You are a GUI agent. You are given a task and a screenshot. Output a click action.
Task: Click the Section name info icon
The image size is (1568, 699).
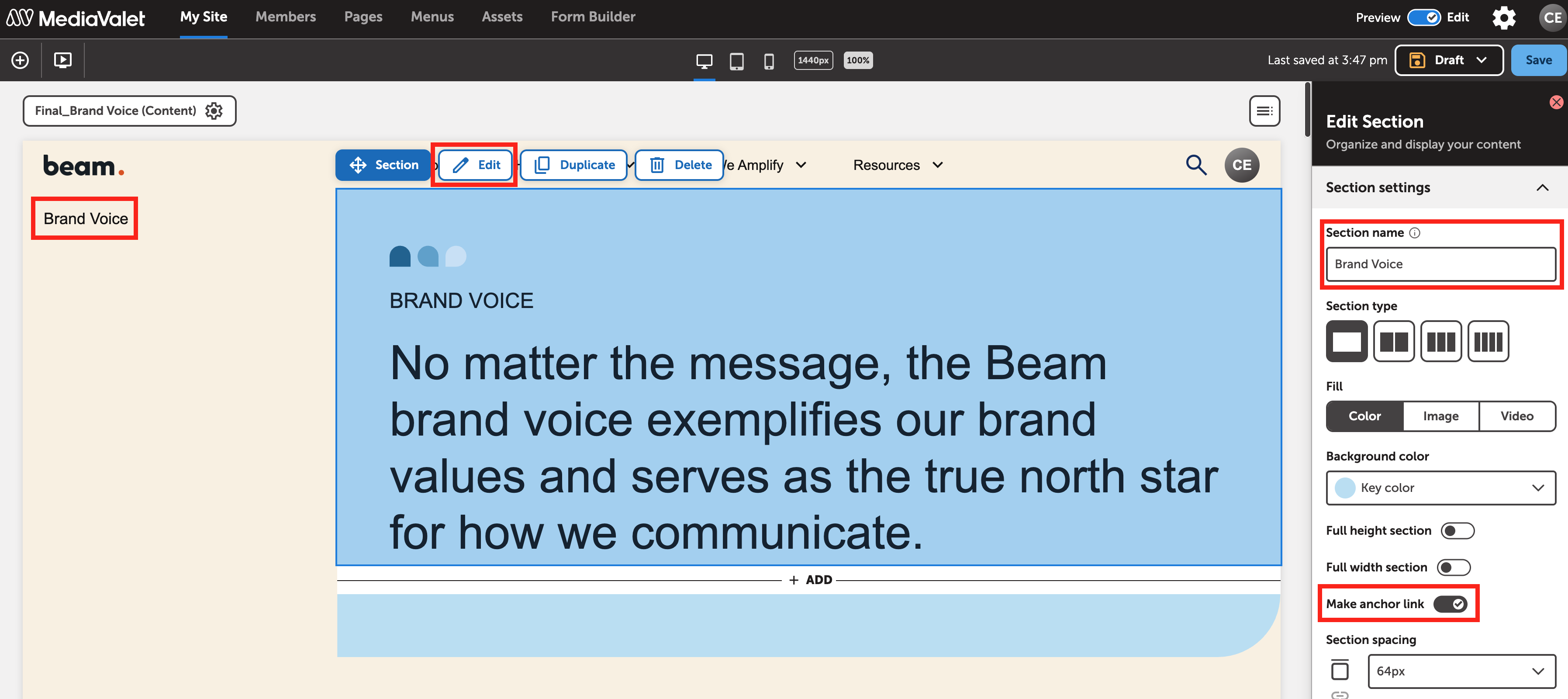coord(1415,232)
